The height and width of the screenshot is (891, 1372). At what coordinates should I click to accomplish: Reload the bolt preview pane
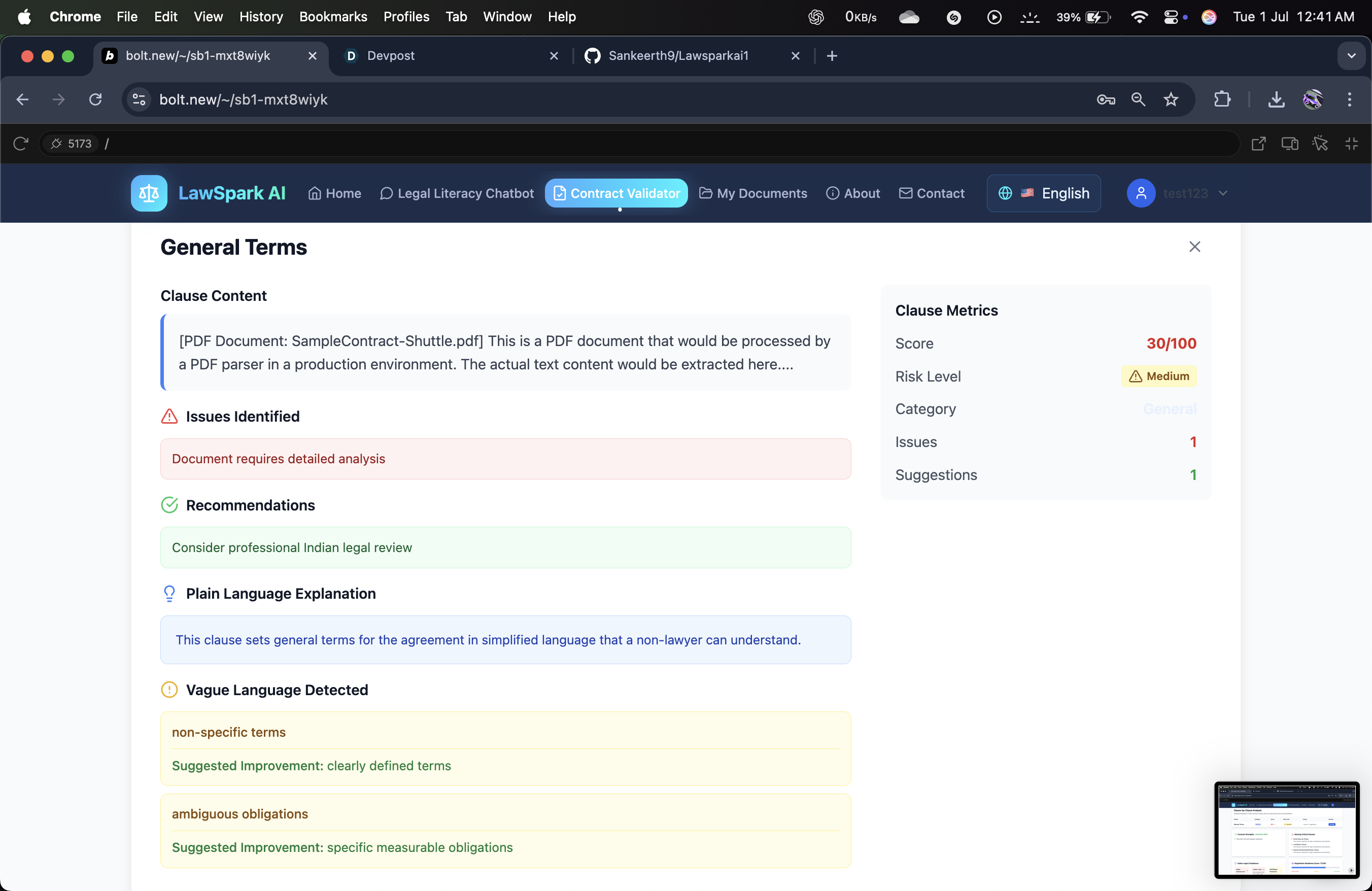click(21, 144)
